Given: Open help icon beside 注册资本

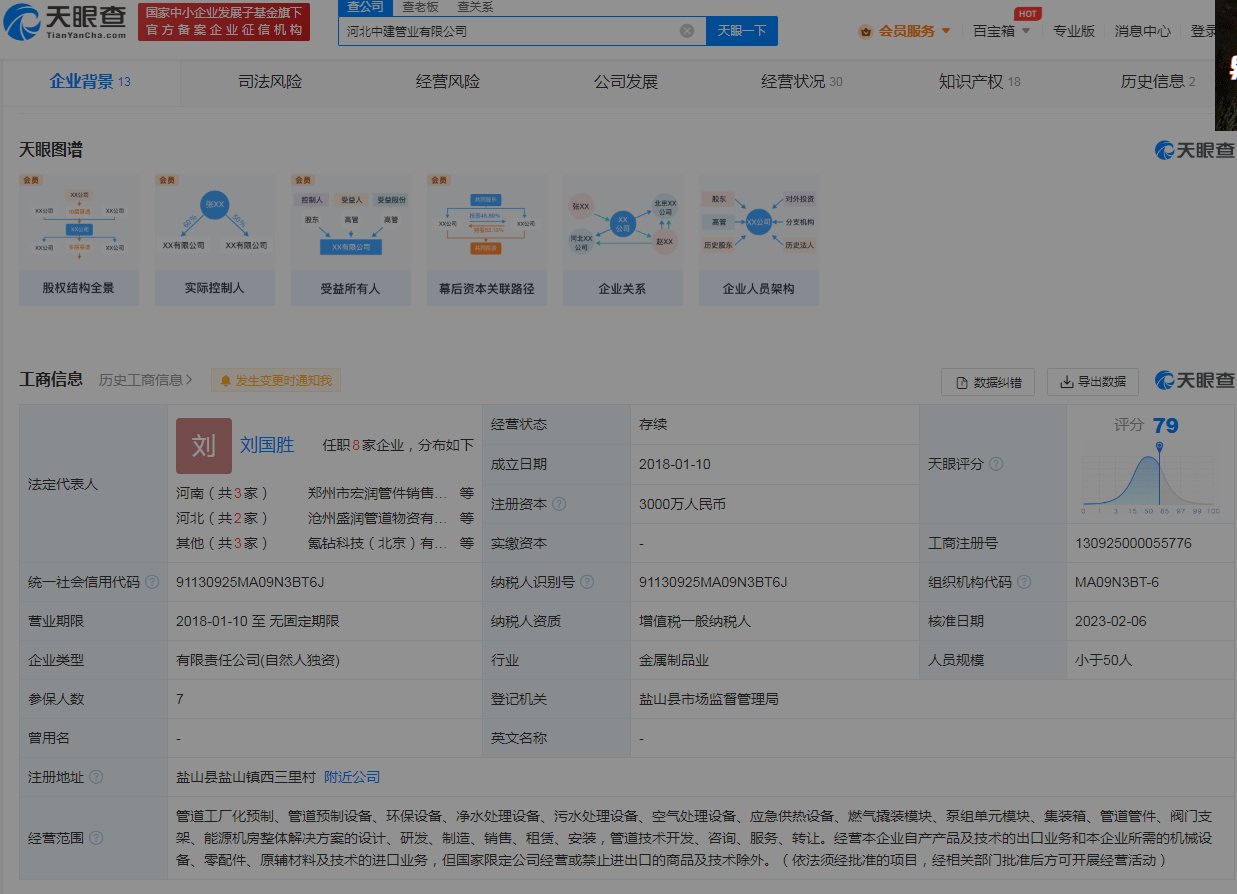Looking at the screenshot, I should (x=559, y=504).
